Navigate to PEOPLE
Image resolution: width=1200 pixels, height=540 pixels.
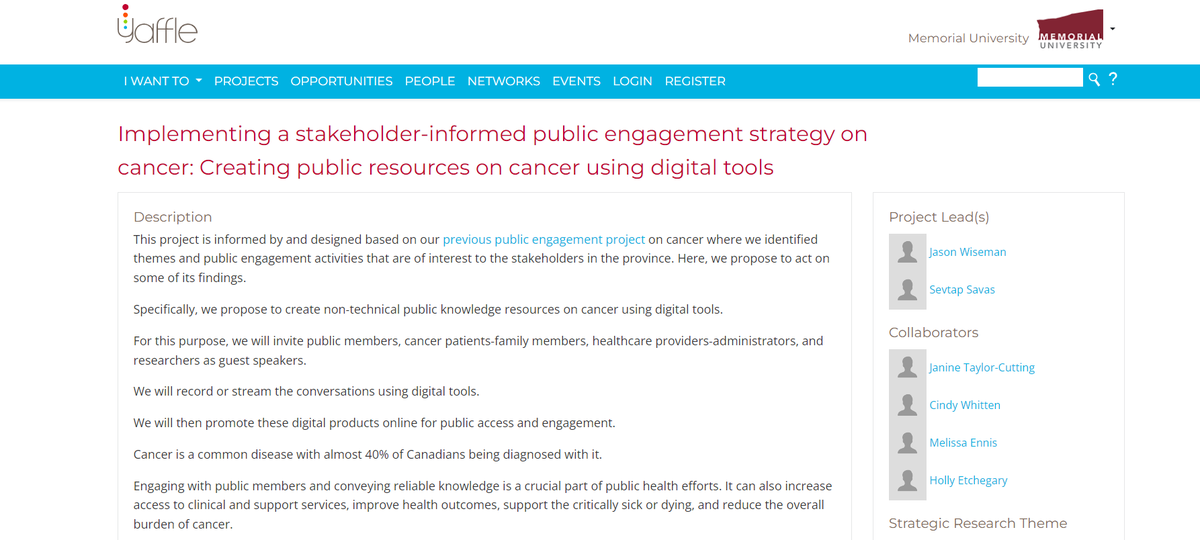click(x=430, y=81)
